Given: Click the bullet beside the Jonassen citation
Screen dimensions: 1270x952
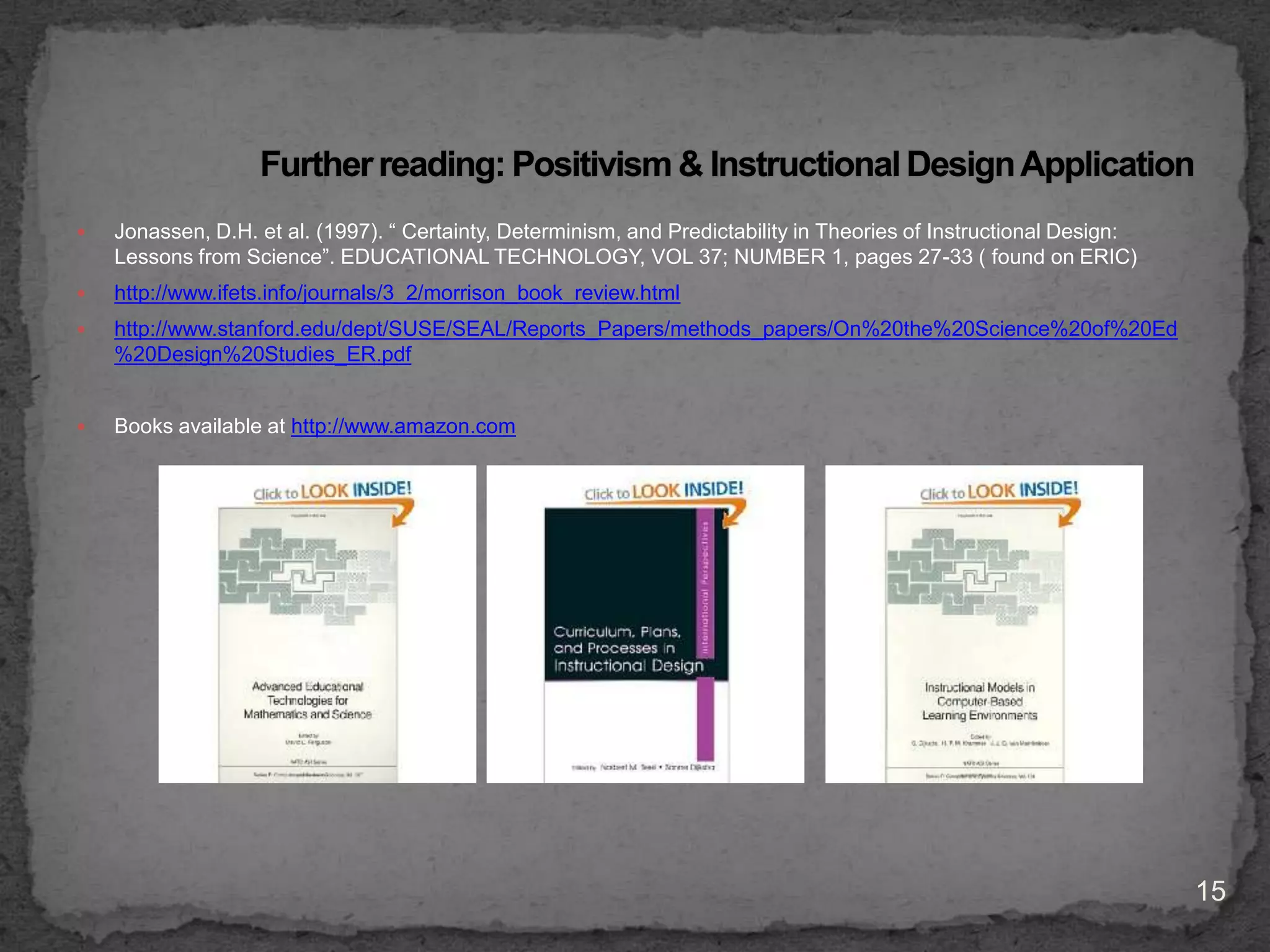Looking at the screenshot, I should tap(81, 232).
